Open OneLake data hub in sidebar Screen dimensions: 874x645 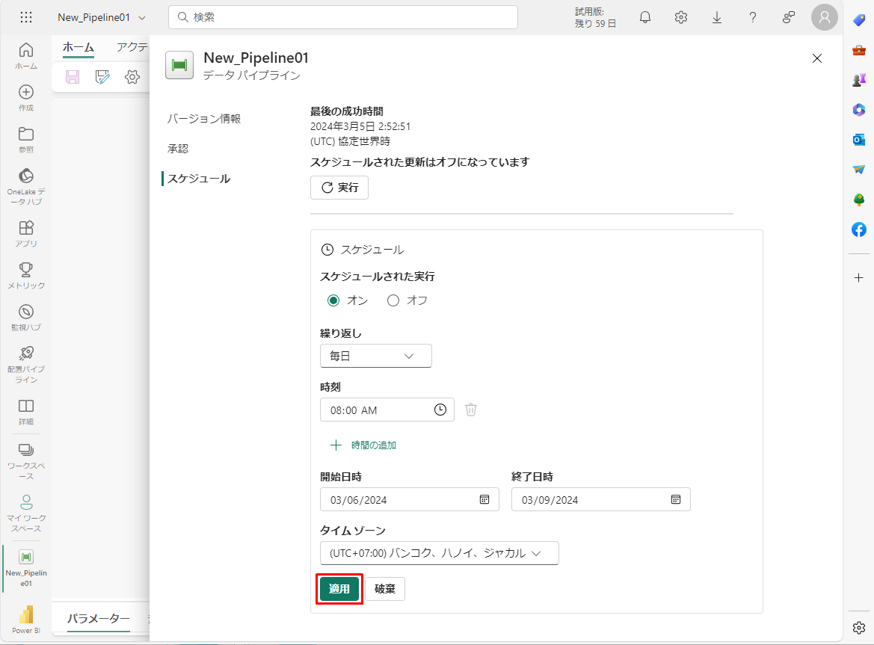pos(26,184)
